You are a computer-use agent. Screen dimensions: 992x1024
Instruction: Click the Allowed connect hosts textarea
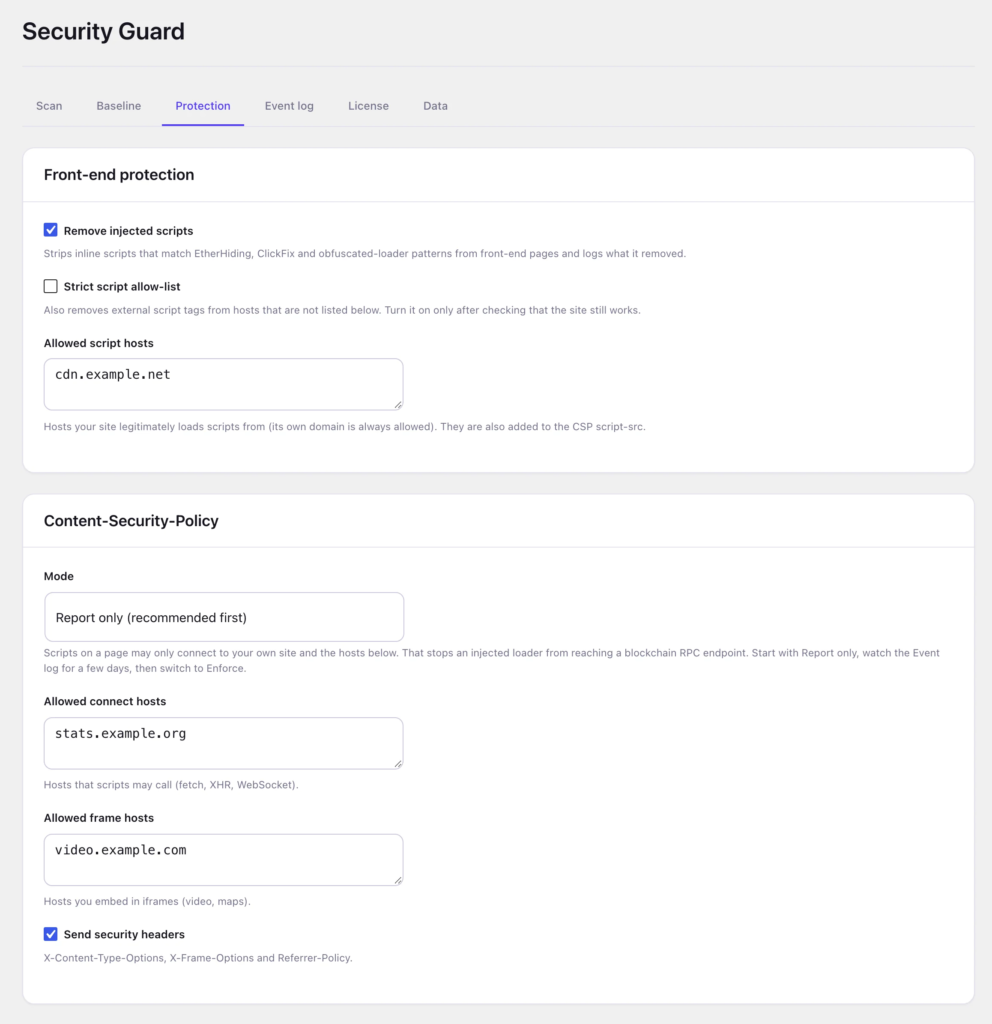(223, 743)
